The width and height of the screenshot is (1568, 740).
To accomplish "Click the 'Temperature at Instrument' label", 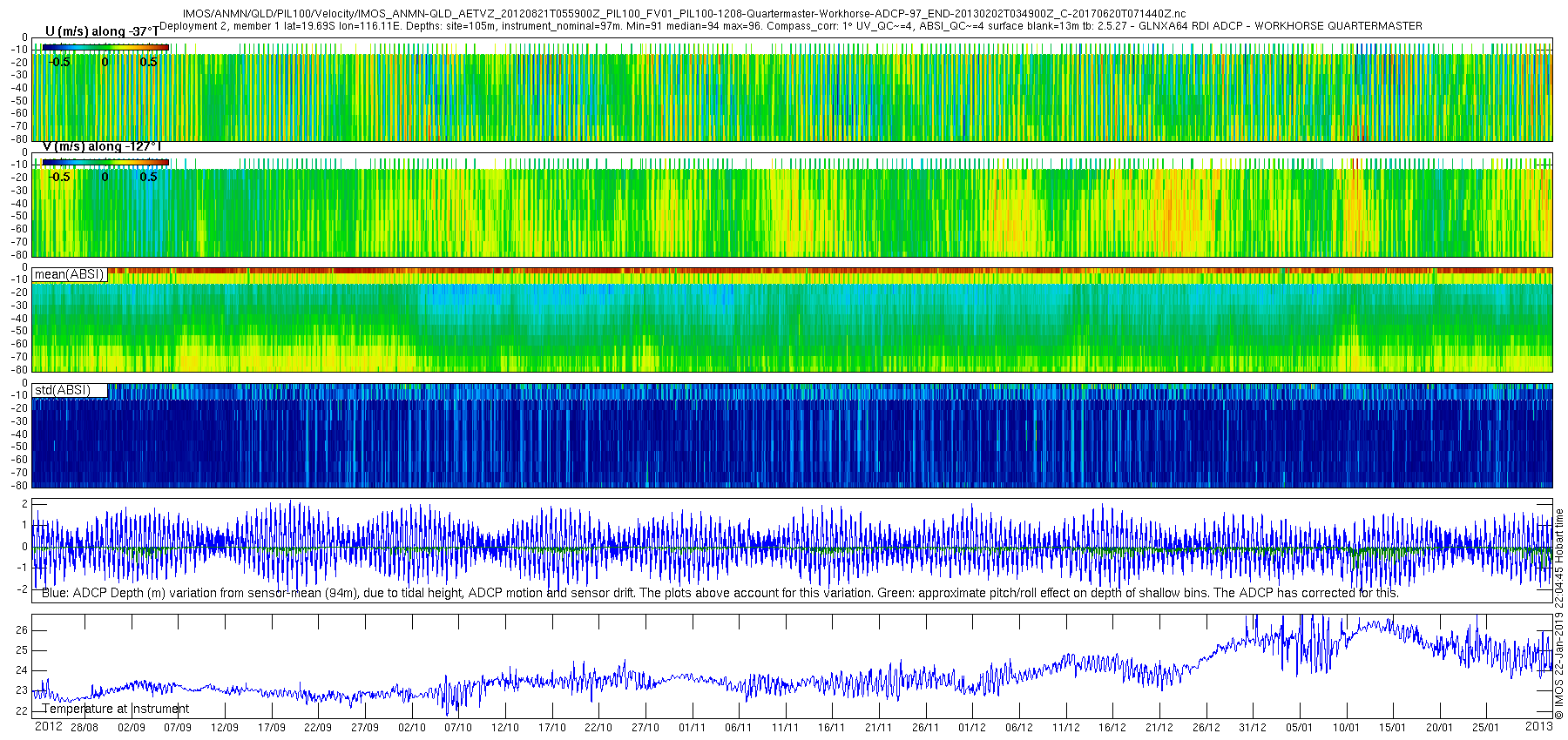I will (115, 709).
